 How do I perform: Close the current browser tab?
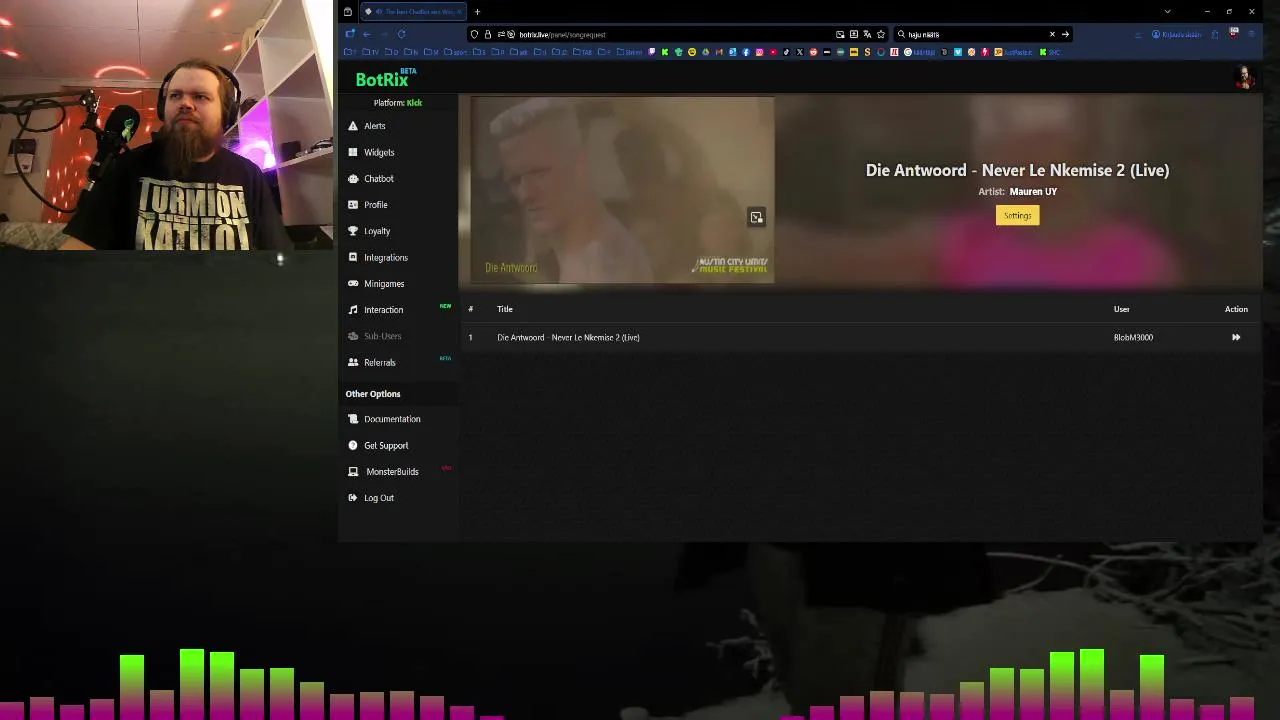459,12
